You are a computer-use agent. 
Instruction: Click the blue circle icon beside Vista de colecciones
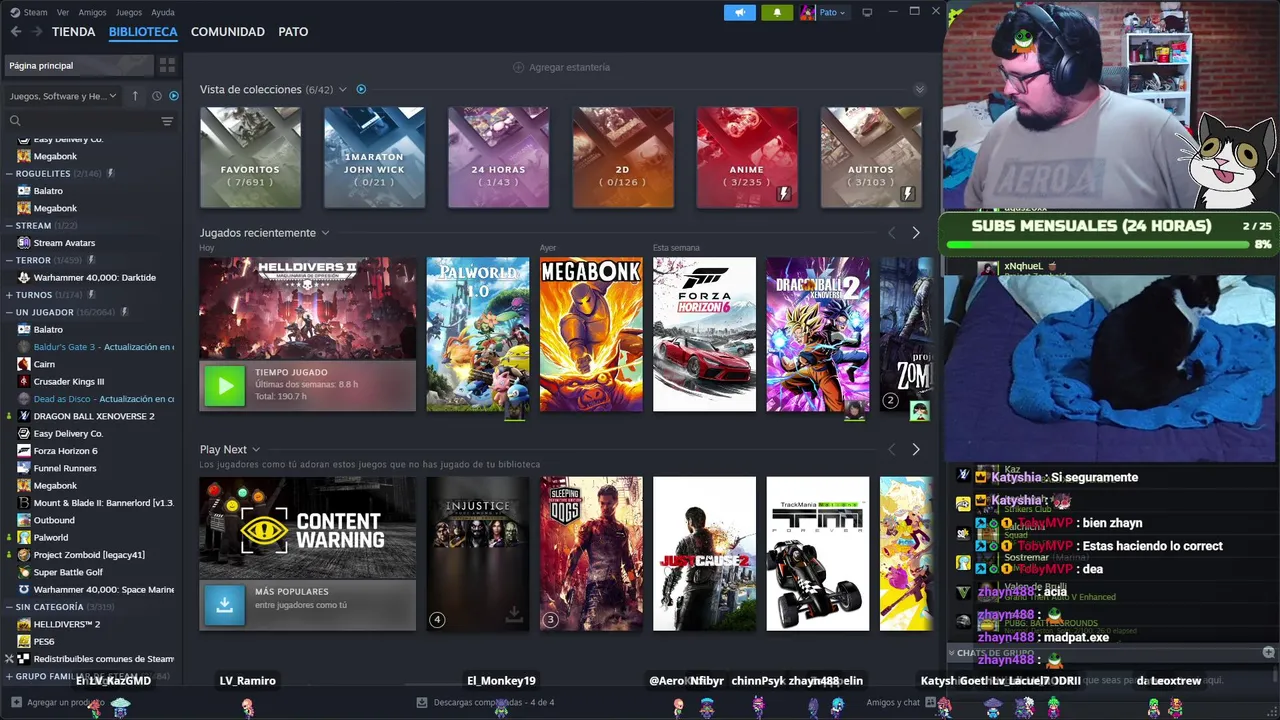tap(361, 89)
